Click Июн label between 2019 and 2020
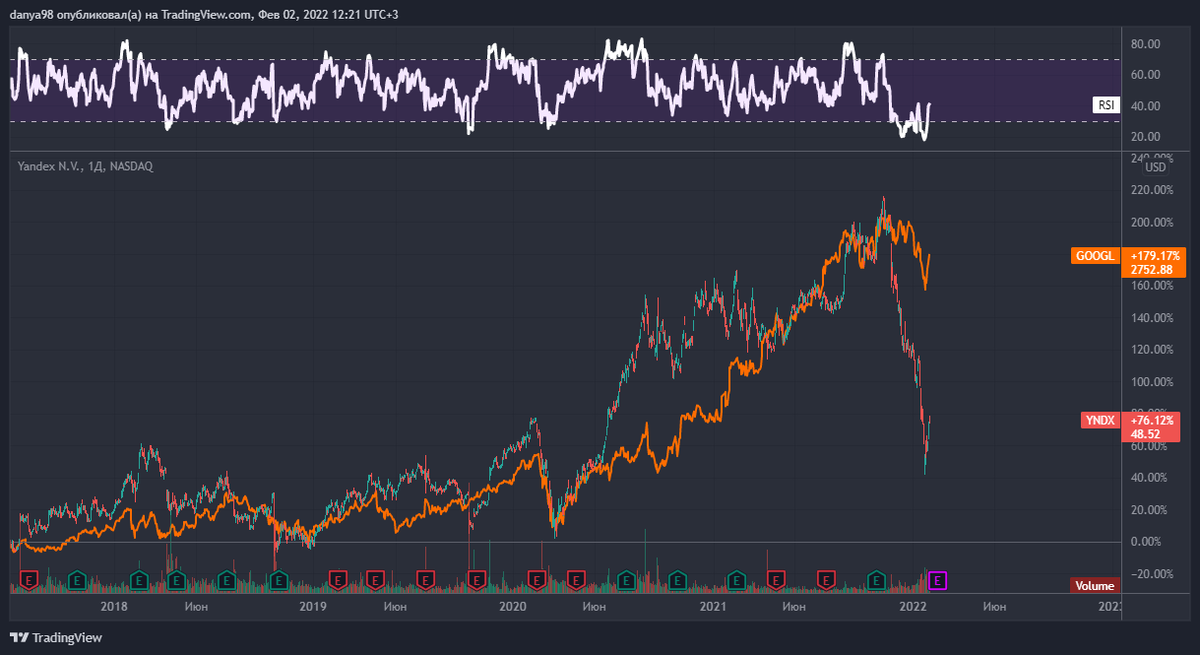The width and height of the screenshot is (1200, 655). 395,607
